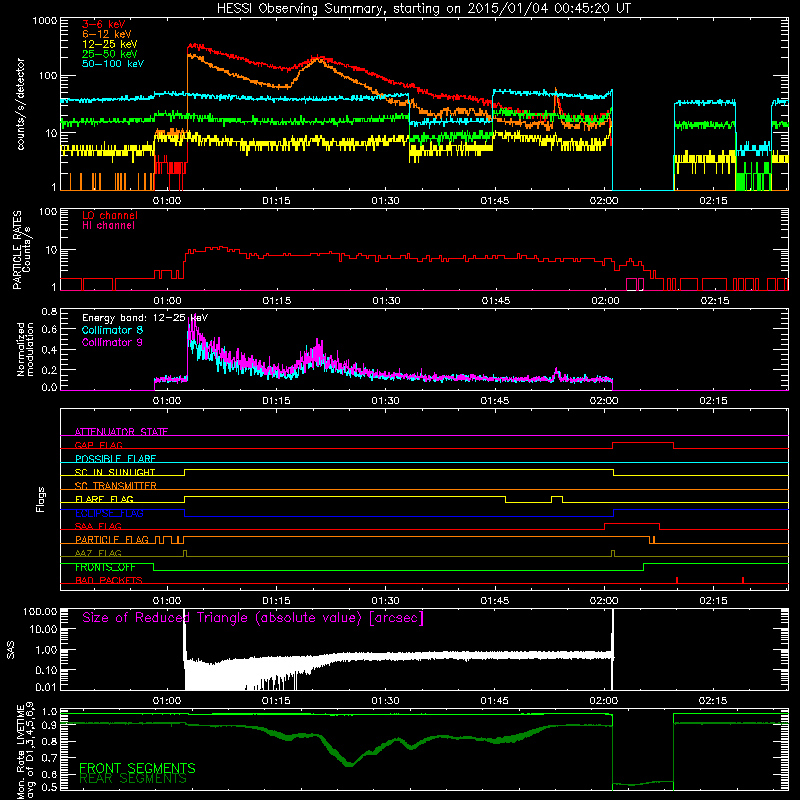Click the HESSI Observing Summary plot title
The height and width of the screenshot is (800, 800).
point(423,9)
